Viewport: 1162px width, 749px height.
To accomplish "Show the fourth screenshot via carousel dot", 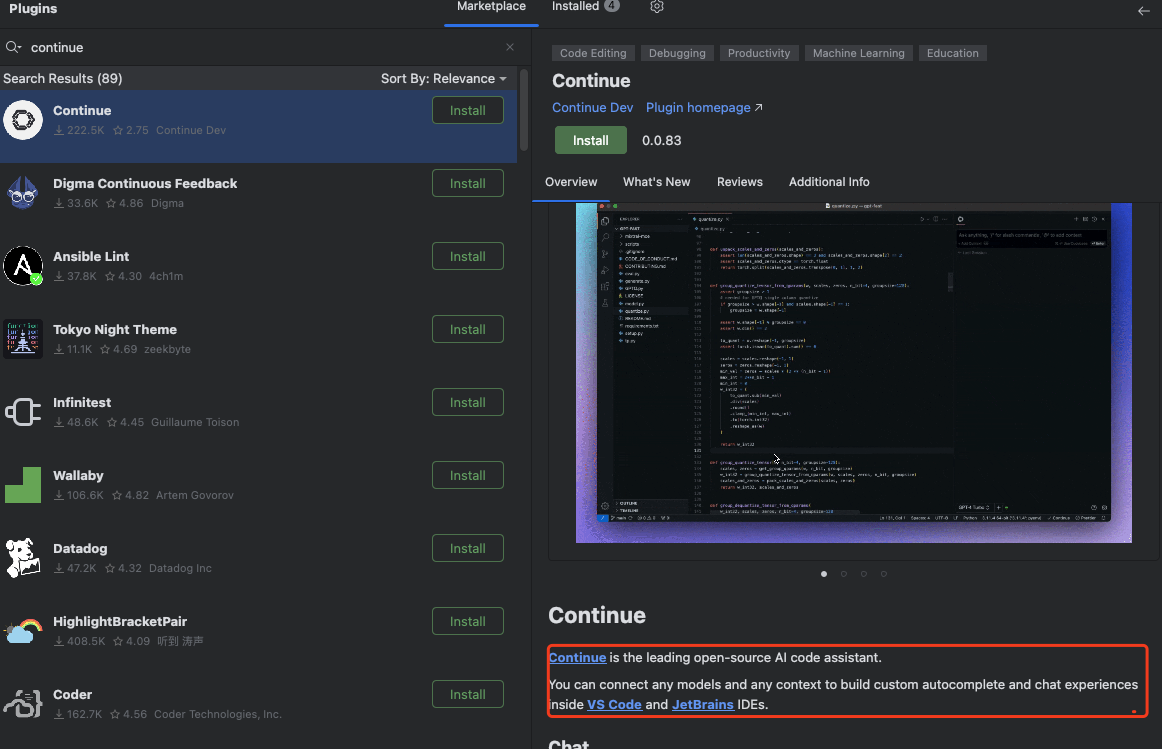I will (883, 574).
